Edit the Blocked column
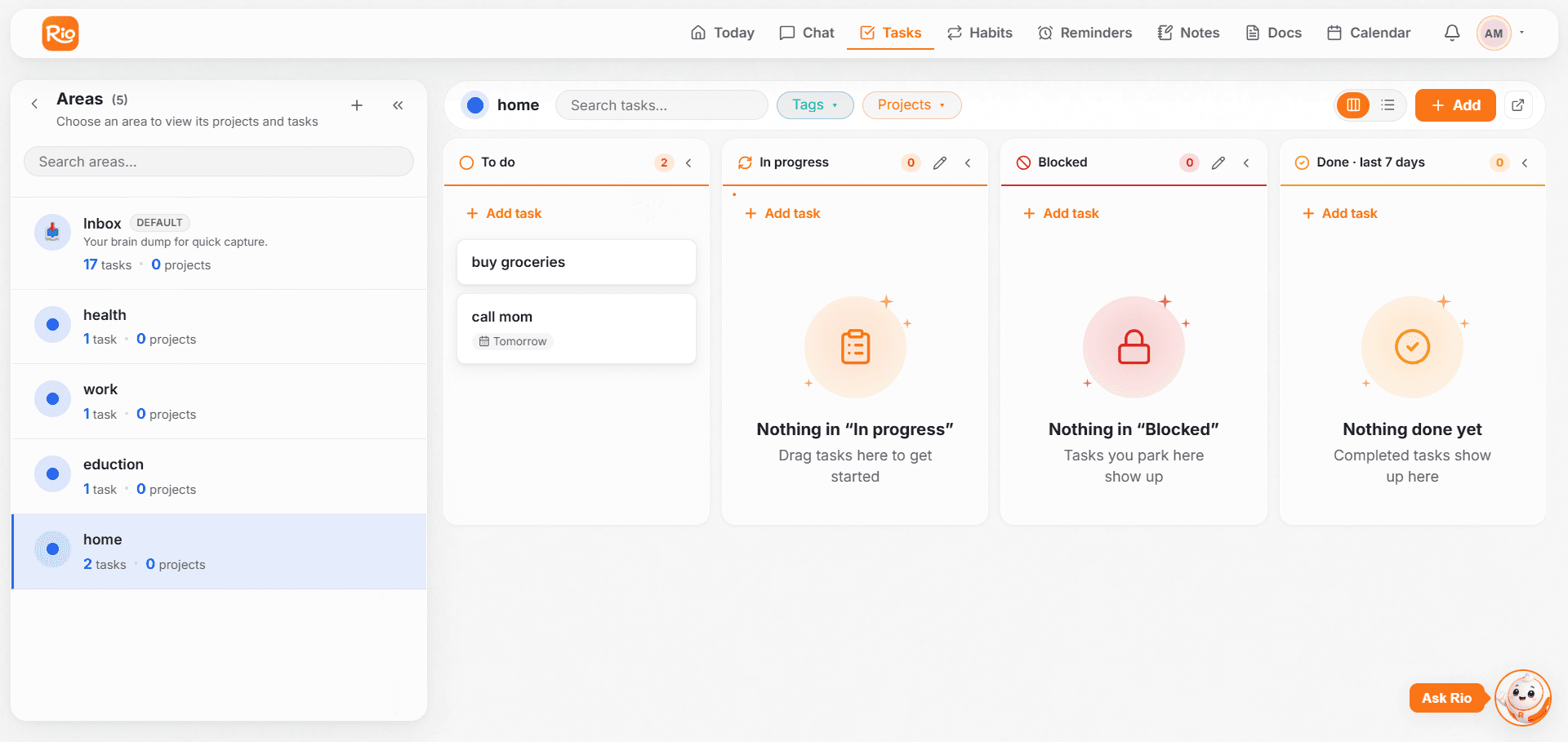The image size is (1568, 742). pyautogui.click(x=1218, y=162)
